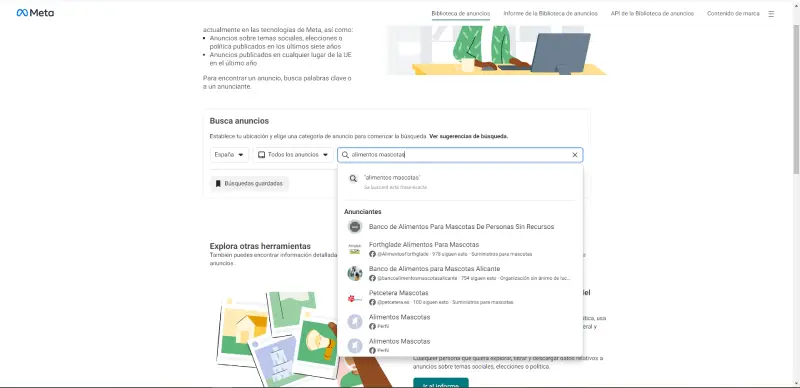
Task: Click Ver sugerencias de búsqueda link
Action: 468,136
